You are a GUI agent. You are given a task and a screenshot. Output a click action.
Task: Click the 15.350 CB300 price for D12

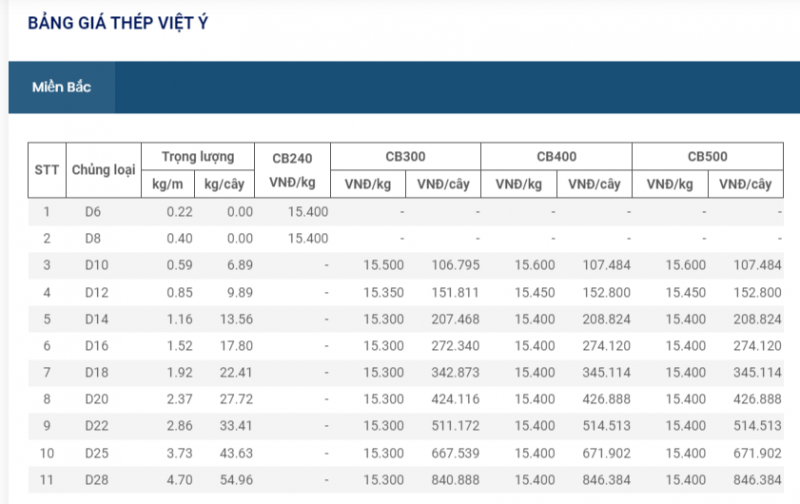383,291
